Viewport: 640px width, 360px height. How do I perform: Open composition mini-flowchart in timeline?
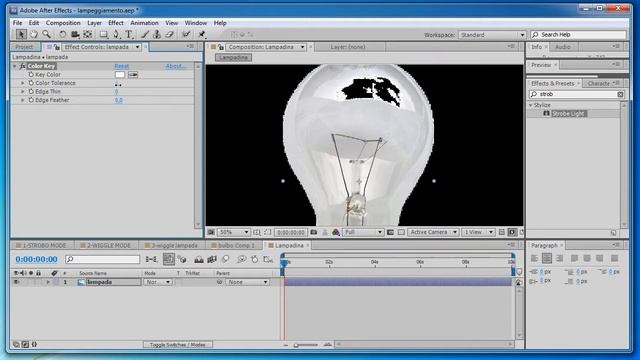coord(151,259)
